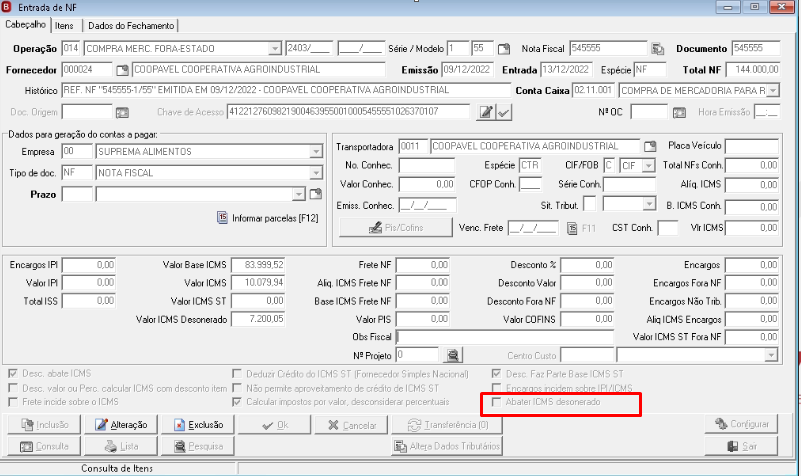The height and width of the screenshot is (476, 801).
Task: Open the Empresa dropdown showing SUPREMA ALIMENTOS
Action: [316, 152]
